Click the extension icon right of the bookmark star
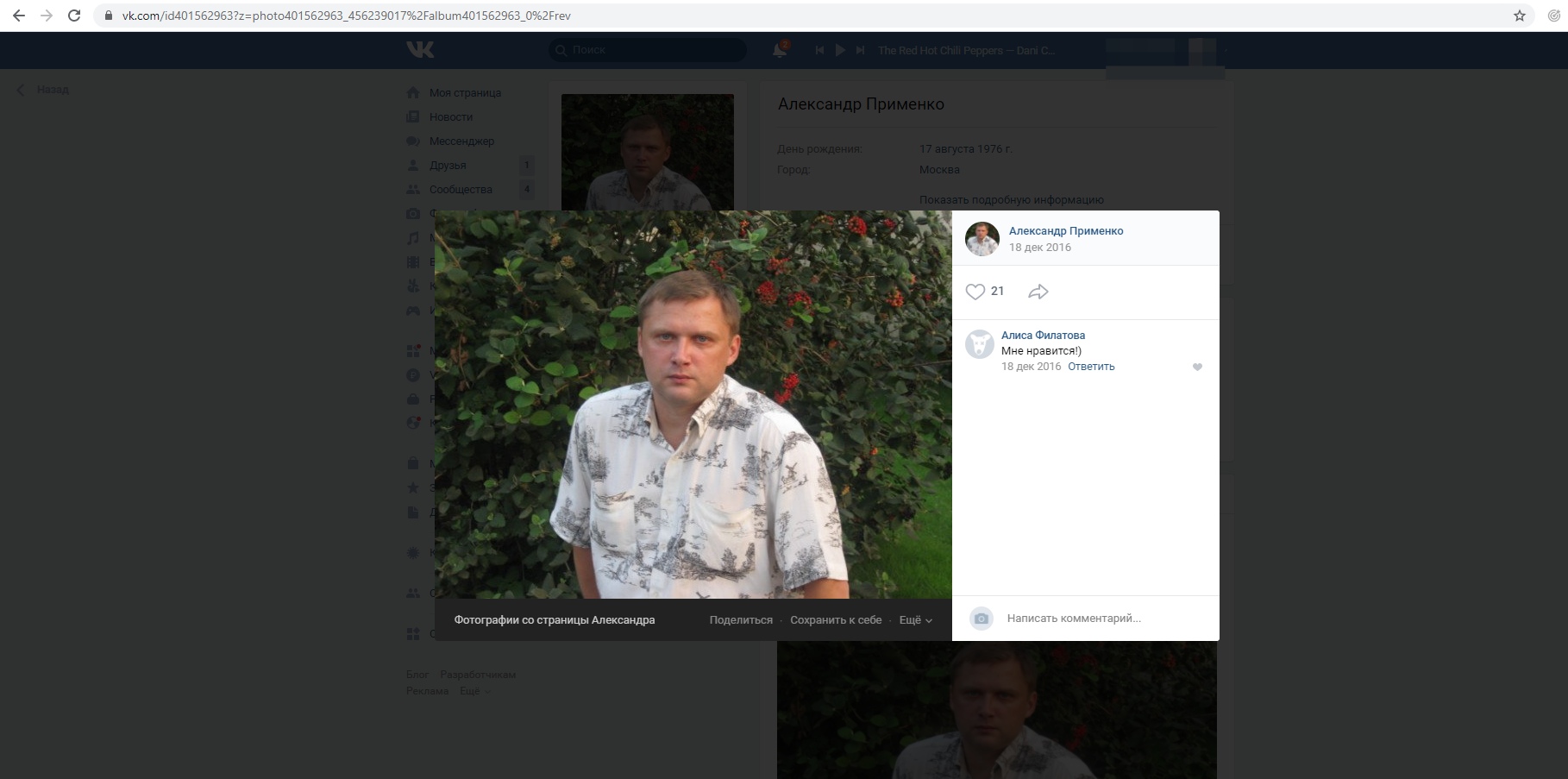The height and width of the screenshot is (779, 1568). point(1554,16)
